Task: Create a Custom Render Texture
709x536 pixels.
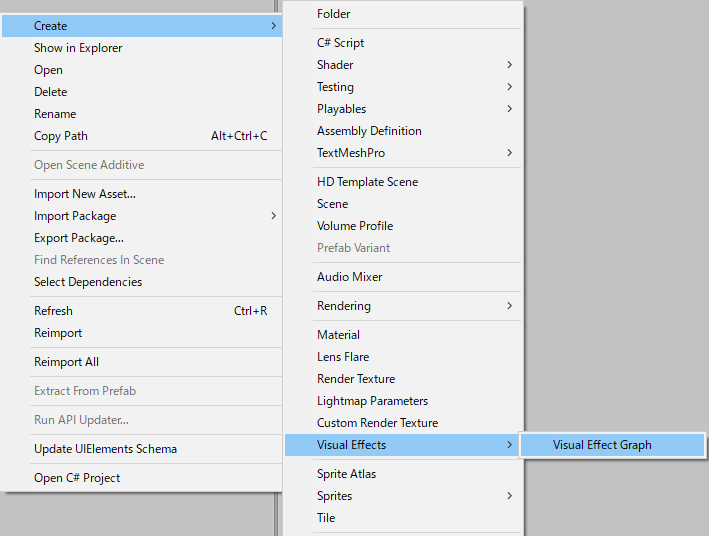Action: tap(403, 423)
